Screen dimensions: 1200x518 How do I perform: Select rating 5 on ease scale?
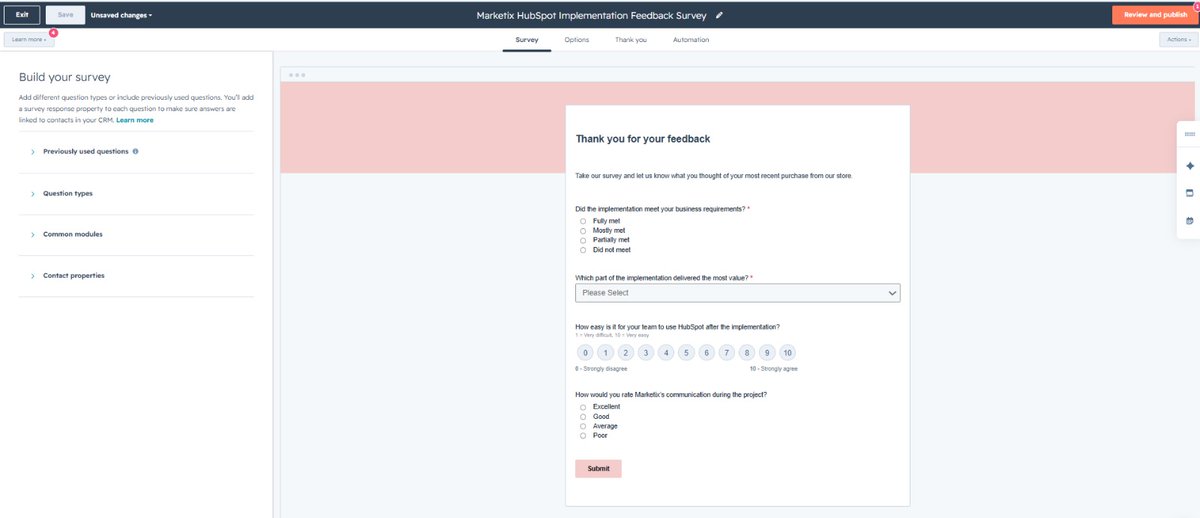click(x=686, y=352)
